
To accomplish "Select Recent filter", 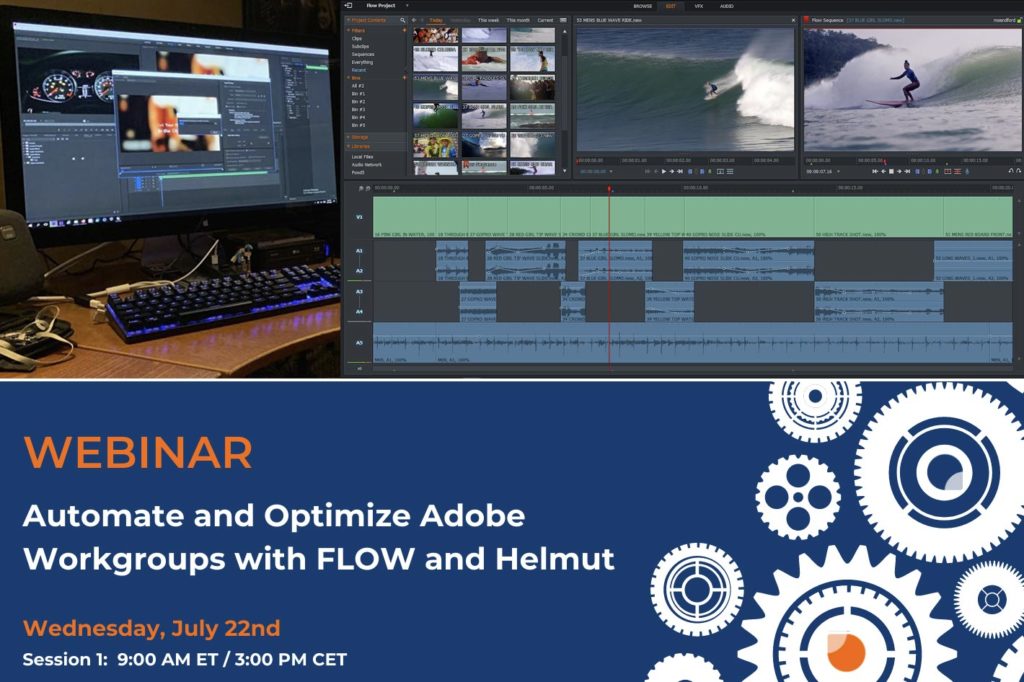I will click(359, 70).
